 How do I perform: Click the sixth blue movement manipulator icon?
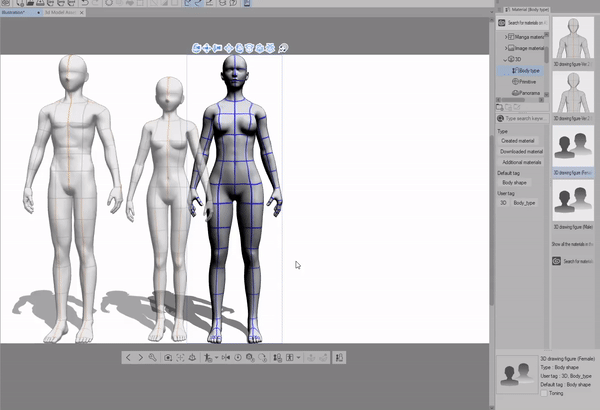pyautogui.click(x=249, y=48)
